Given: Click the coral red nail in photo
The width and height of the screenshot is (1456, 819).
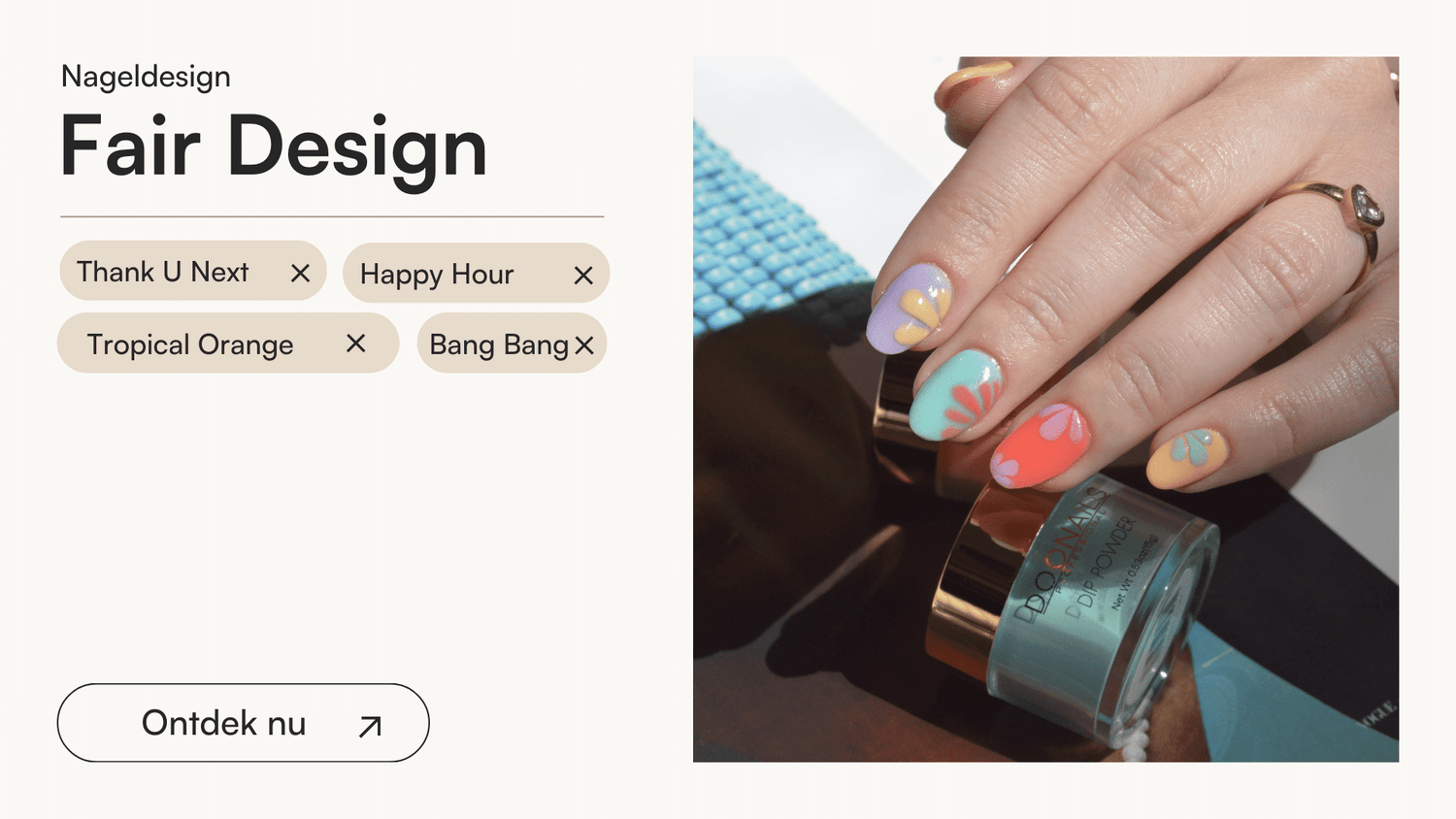Looking at the screenshot, I should tap(1041, 445).
